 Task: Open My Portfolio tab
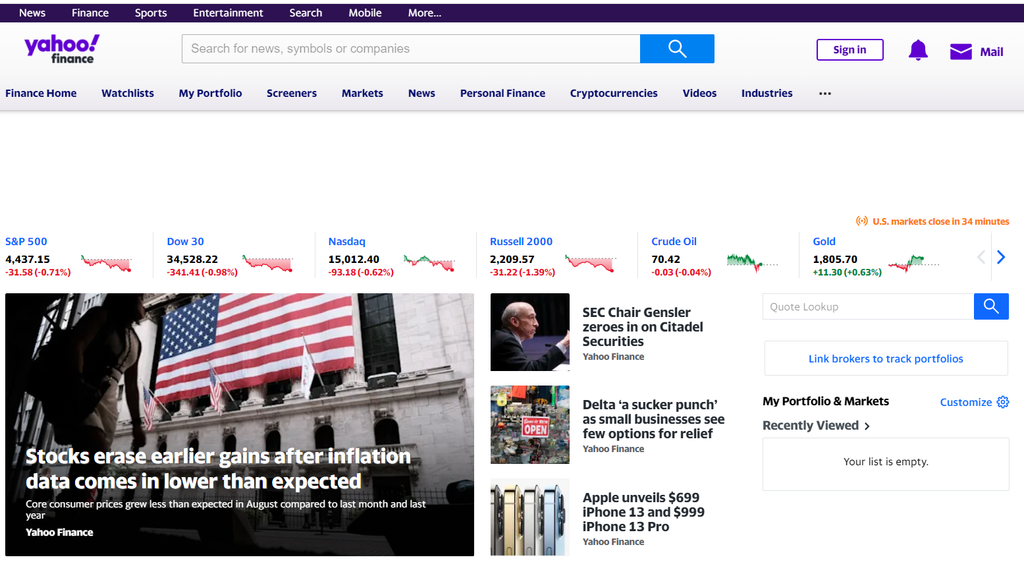tap(210, 93)
